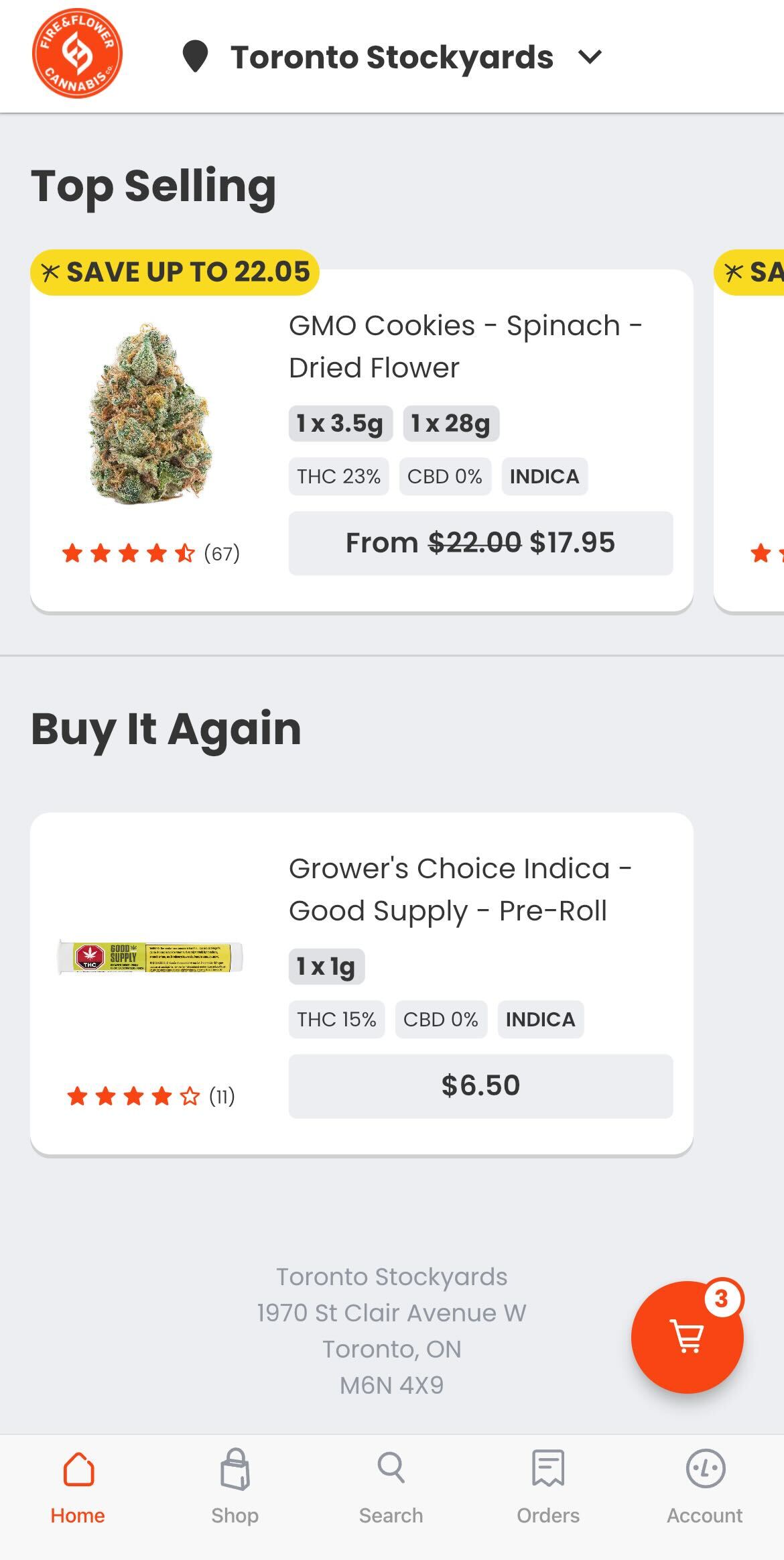Open the Orders receipt icon
784x1560 pixels.
pos(548,1468)
